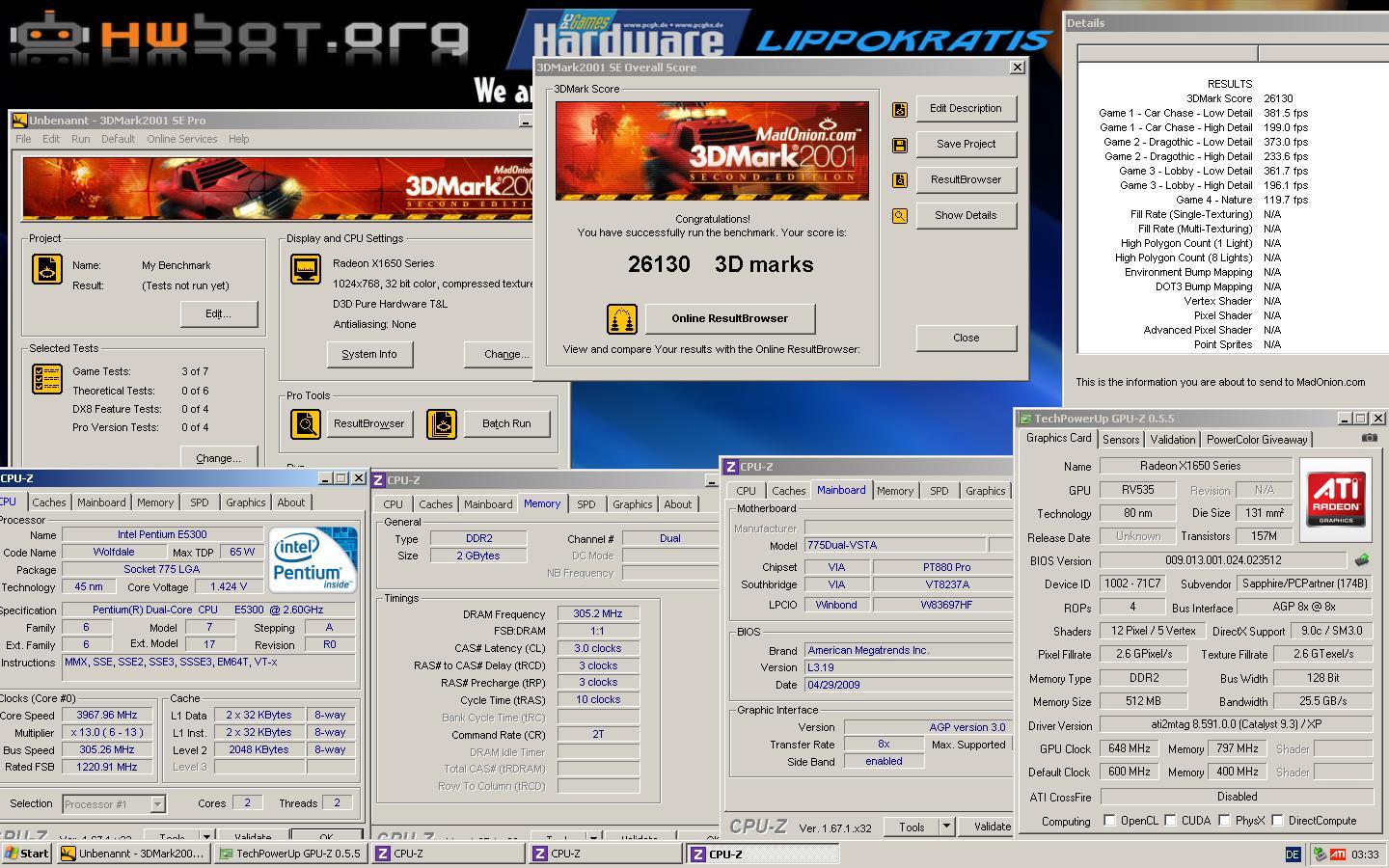
Task: Click the Edit Description button
Action: click(x=966, y=109)
